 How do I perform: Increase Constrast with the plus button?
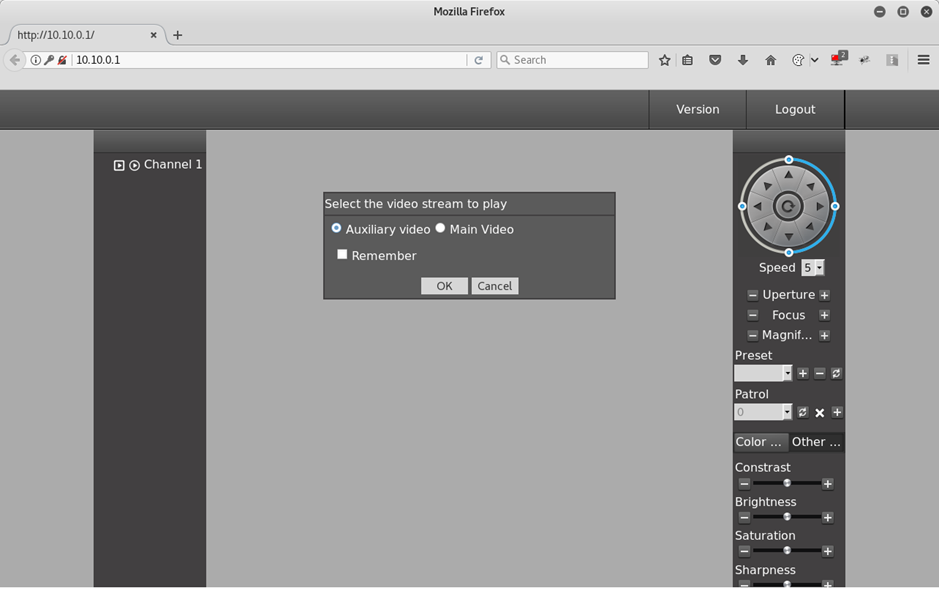click(x=828, y=484)
